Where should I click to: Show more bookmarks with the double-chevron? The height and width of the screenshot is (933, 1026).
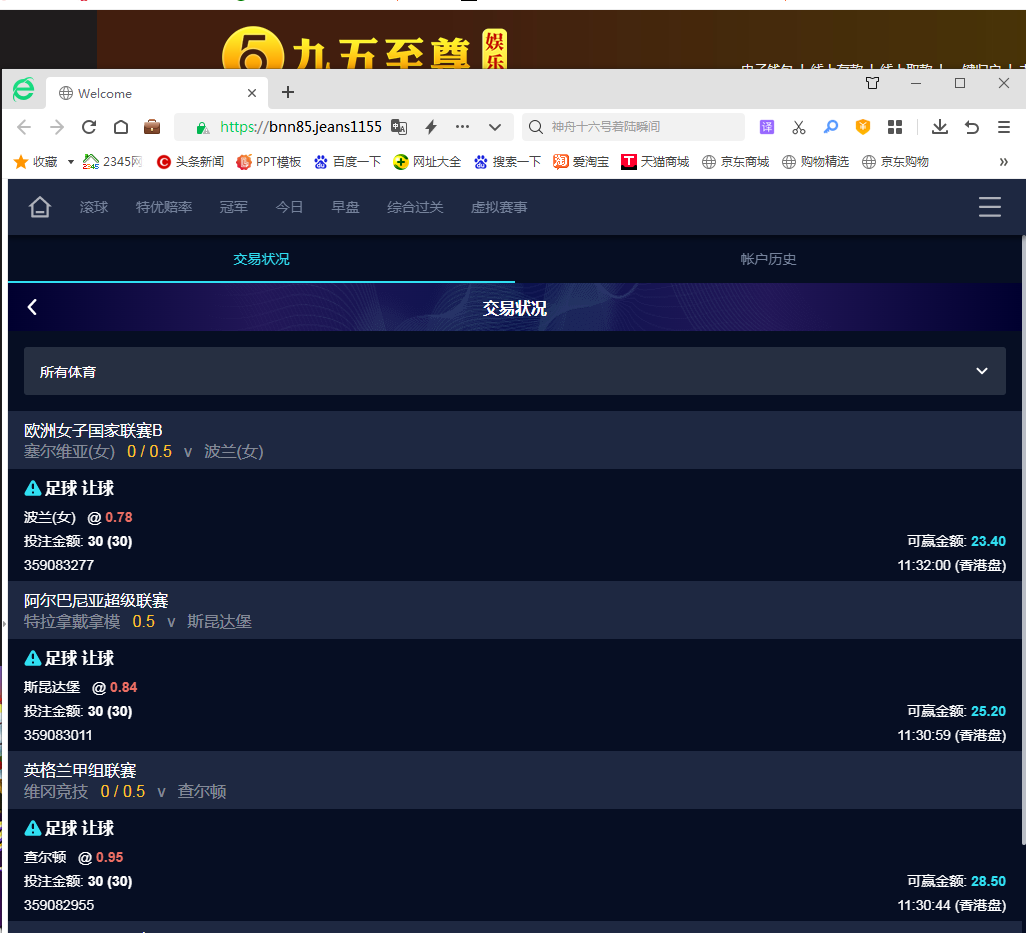pos(1004,162)
